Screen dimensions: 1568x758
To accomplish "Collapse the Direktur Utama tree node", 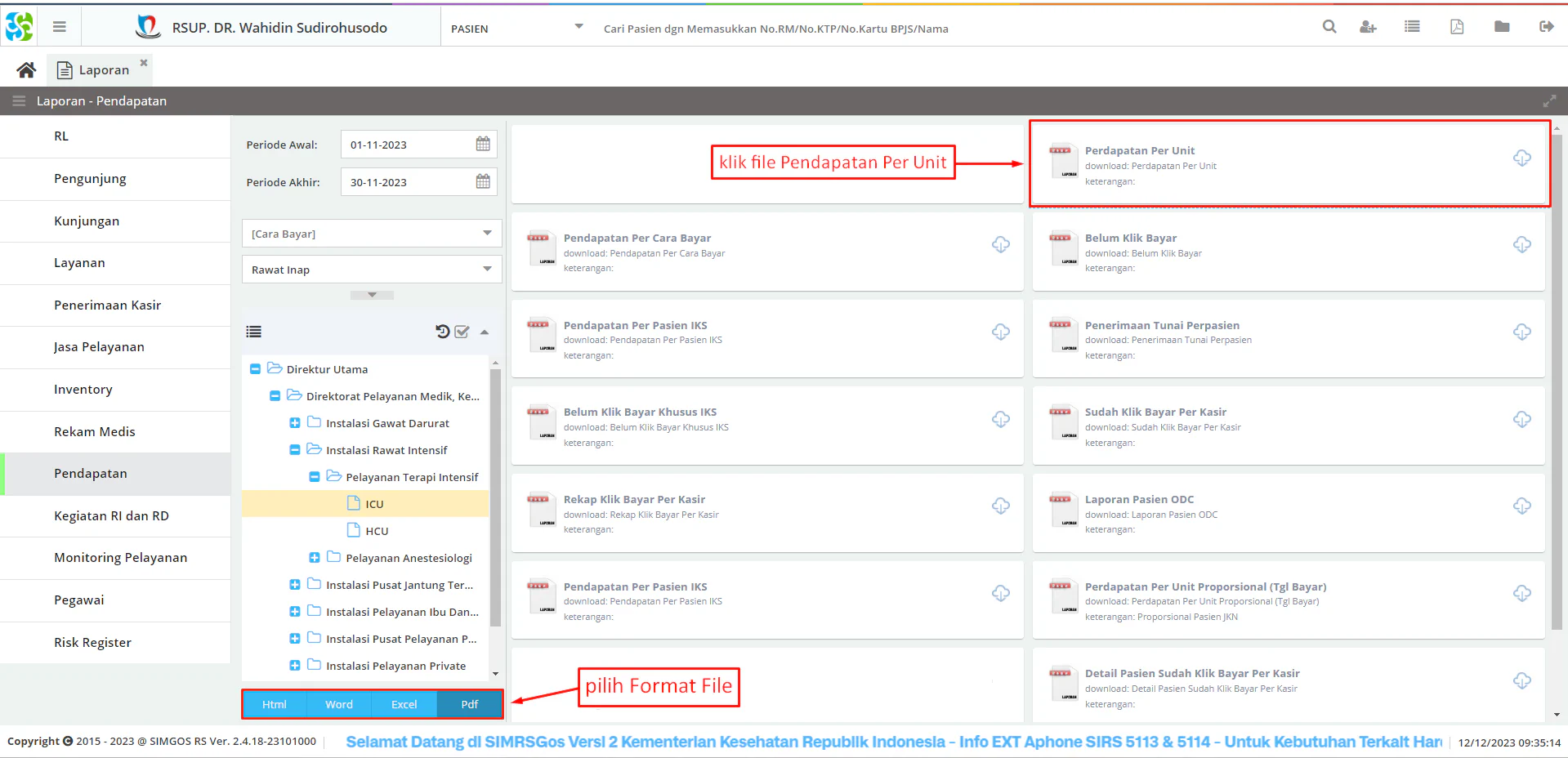I will tap(255, 369).
